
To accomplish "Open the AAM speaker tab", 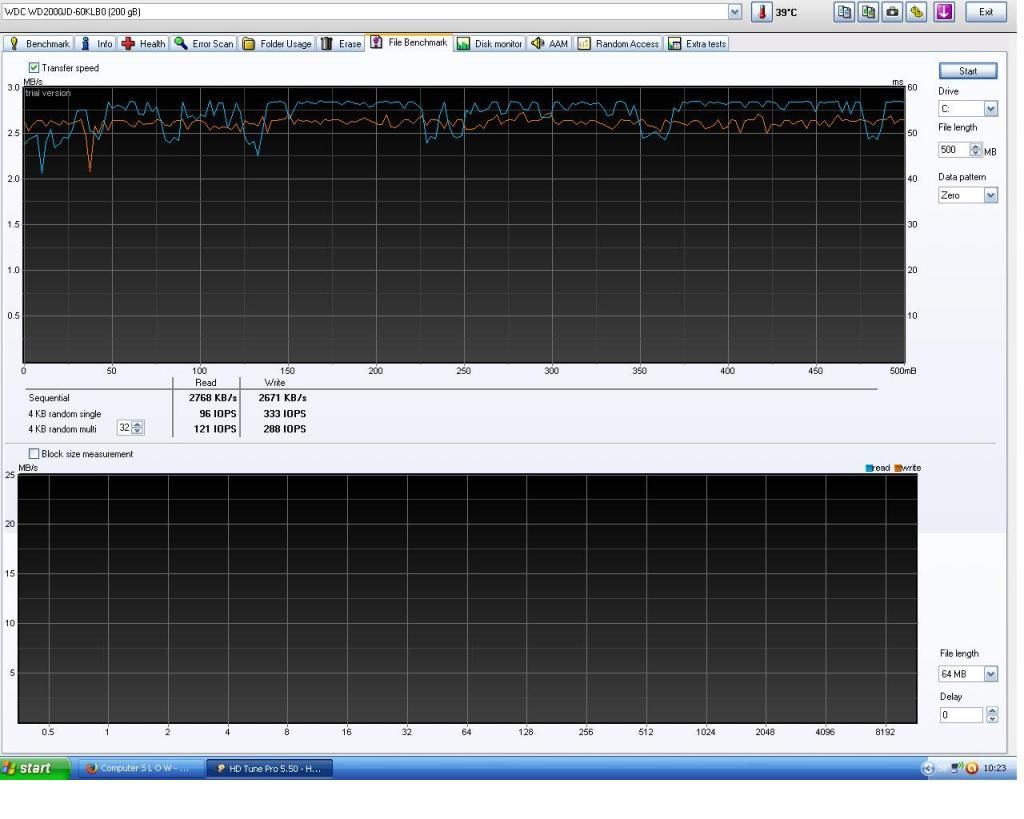I will [x=550, y=44].
